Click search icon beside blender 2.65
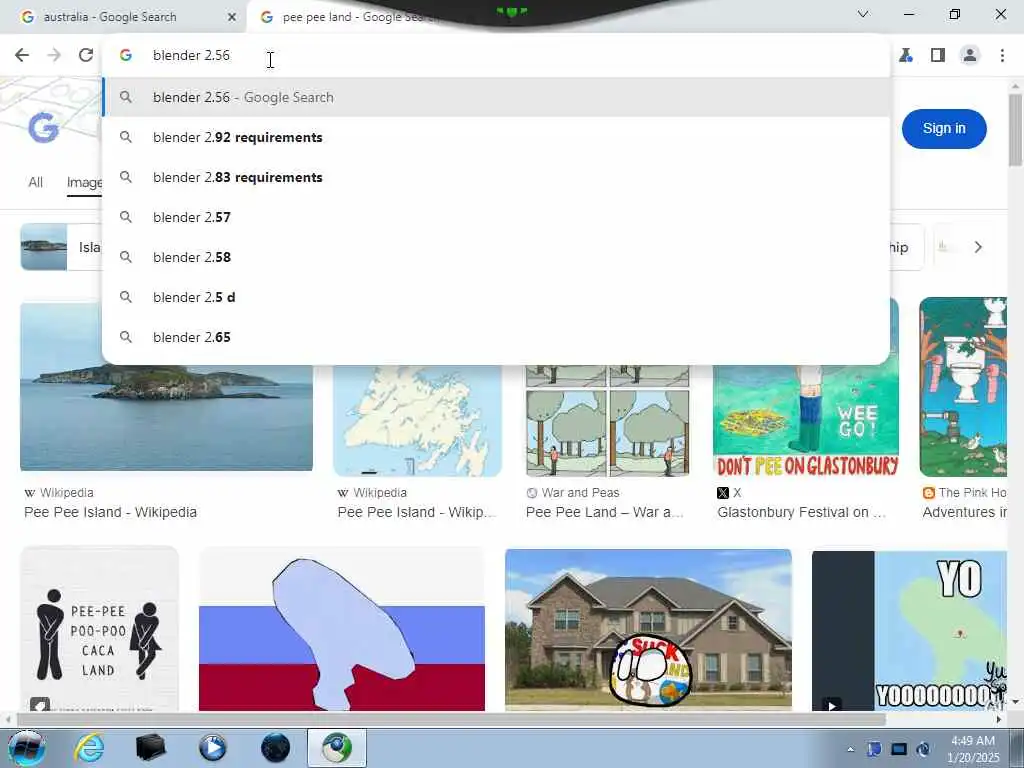This screenshot has width=1024, height=768. coord(126,337)
